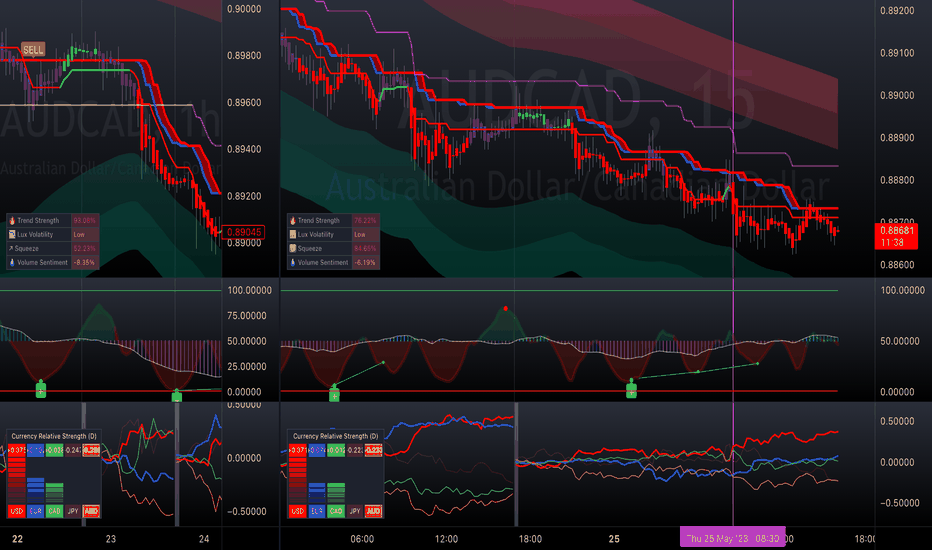
Task: Click the 93.08% Trend Strength value
Action: (x=84, y=221)
